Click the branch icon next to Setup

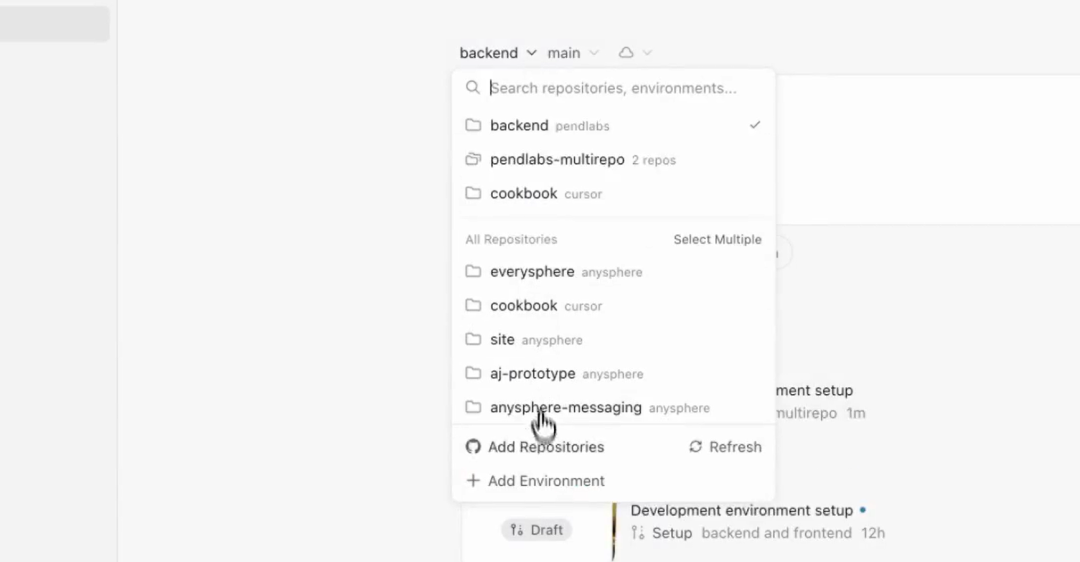tap(638, 533)
